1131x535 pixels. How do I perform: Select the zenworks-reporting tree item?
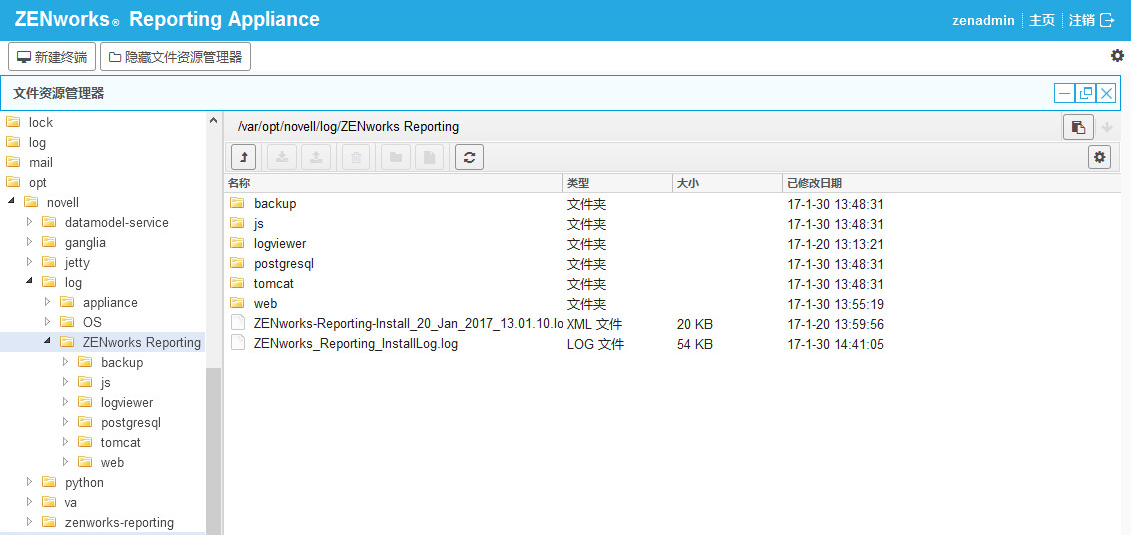click(x=119, y=522)
